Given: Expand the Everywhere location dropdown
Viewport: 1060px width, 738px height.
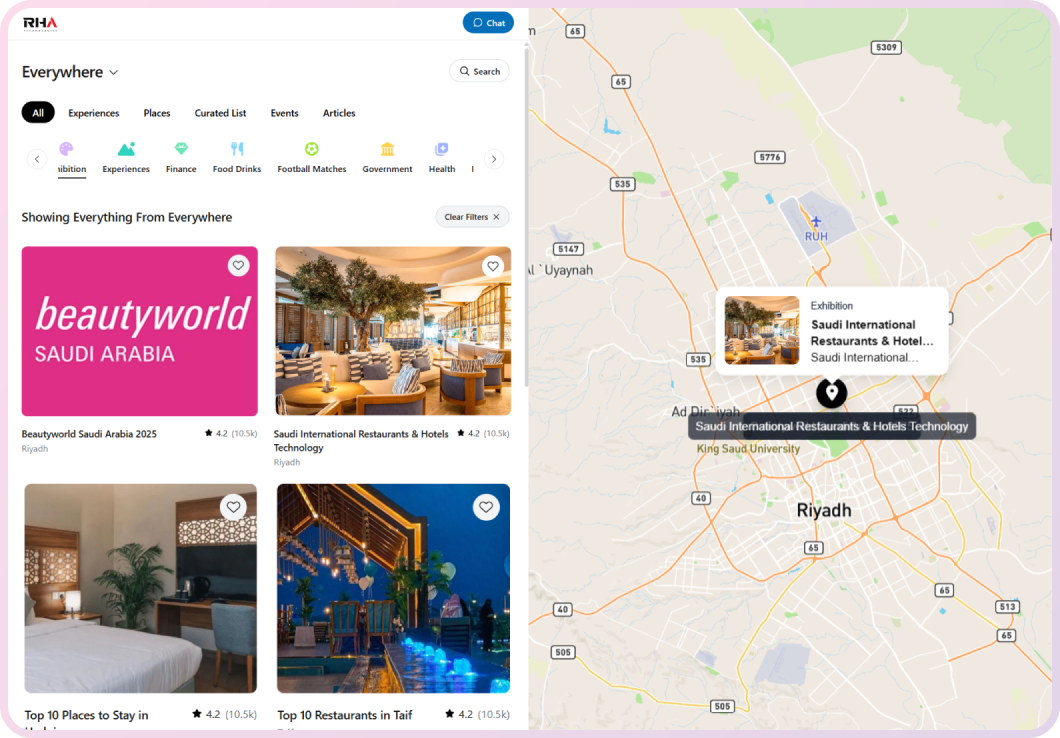Looking at the screenshot, I should coord(69,71).
